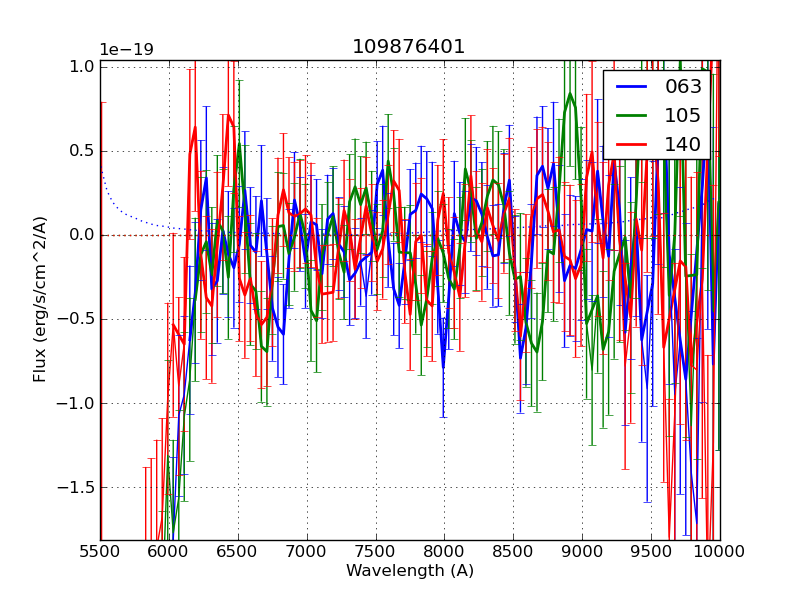Click the 7500 x-axis tick label

click(376, 551)
